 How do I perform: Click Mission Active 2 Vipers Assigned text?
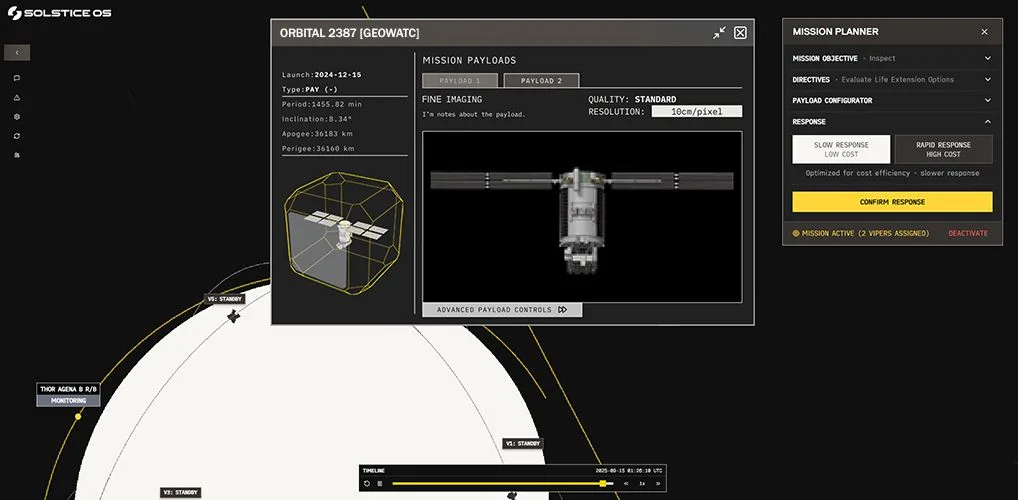(865, 233)
